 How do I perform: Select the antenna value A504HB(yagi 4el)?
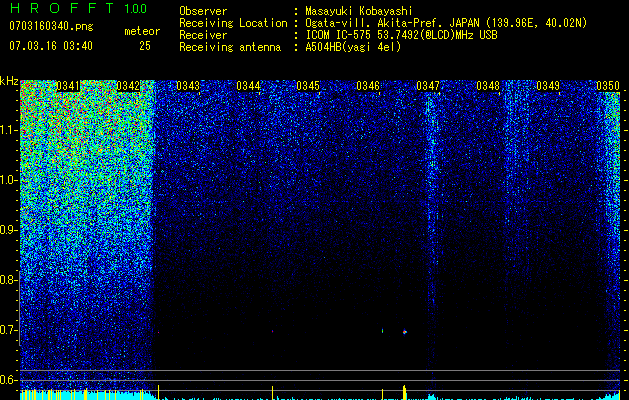click(x=353, y=47)
